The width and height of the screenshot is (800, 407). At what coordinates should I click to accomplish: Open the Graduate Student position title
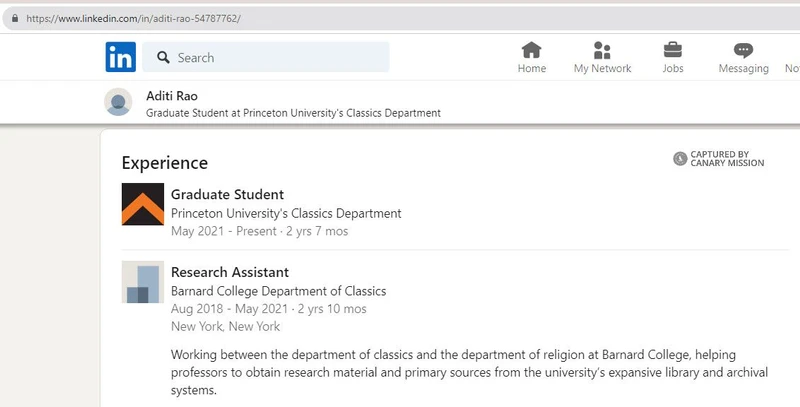coord(227,194)
